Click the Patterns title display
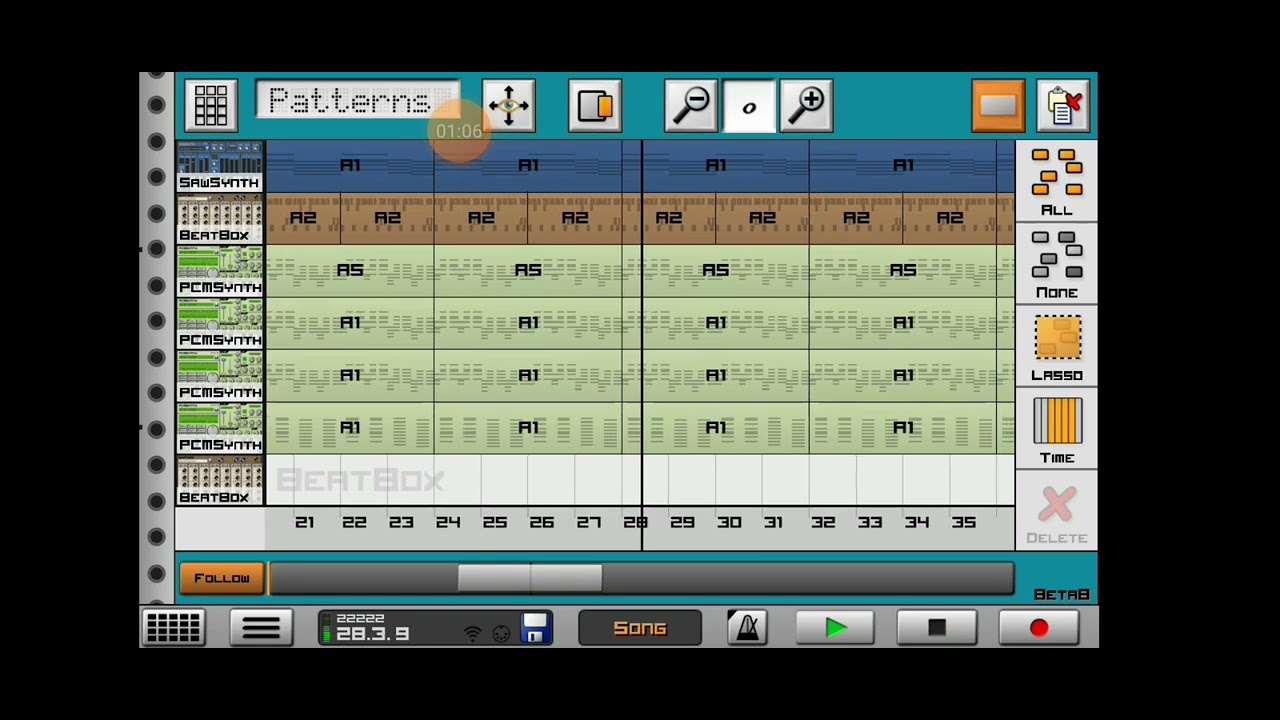 pyautogui.click(x=357, y=102)
